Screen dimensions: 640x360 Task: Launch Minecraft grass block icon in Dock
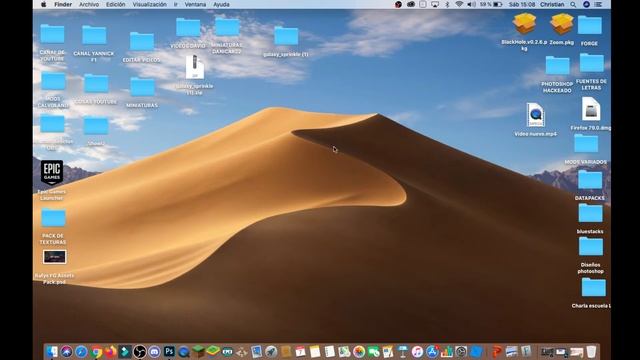tap(198, 351)
